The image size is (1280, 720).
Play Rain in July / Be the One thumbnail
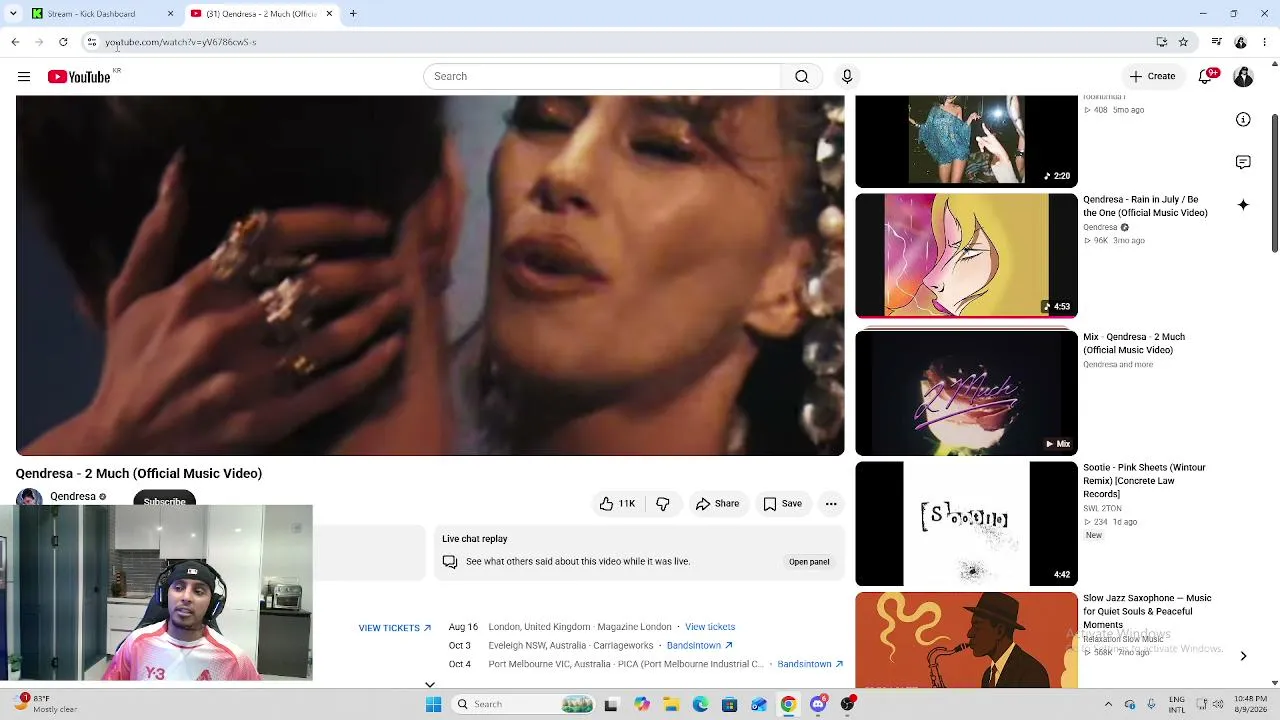point(966,256)
